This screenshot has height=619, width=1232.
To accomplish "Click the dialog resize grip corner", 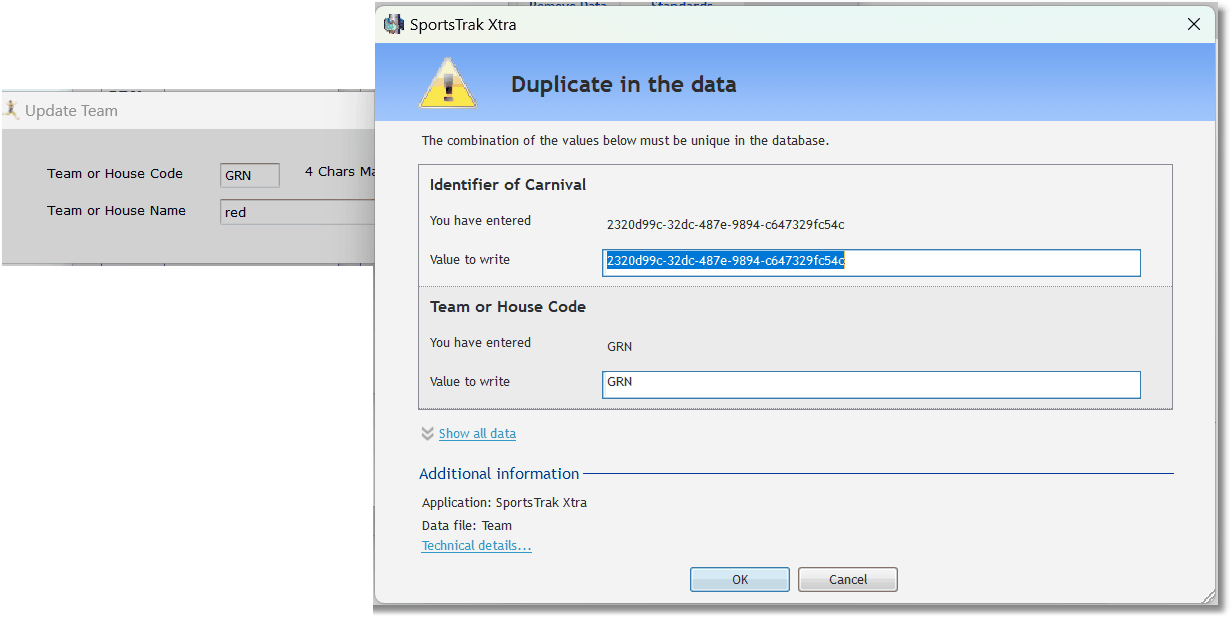I will (x=1207, y=596).
